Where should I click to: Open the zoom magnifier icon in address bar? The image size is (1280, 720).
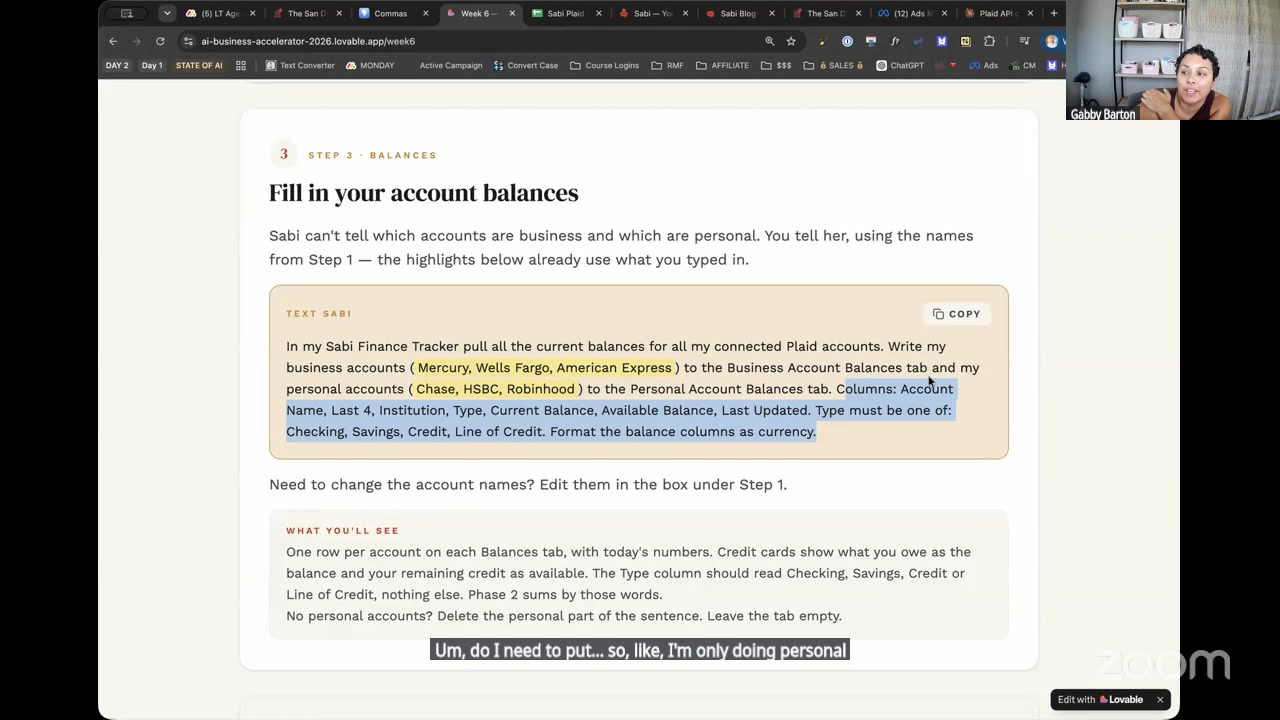pyautogui.click(x=770, y=41)
